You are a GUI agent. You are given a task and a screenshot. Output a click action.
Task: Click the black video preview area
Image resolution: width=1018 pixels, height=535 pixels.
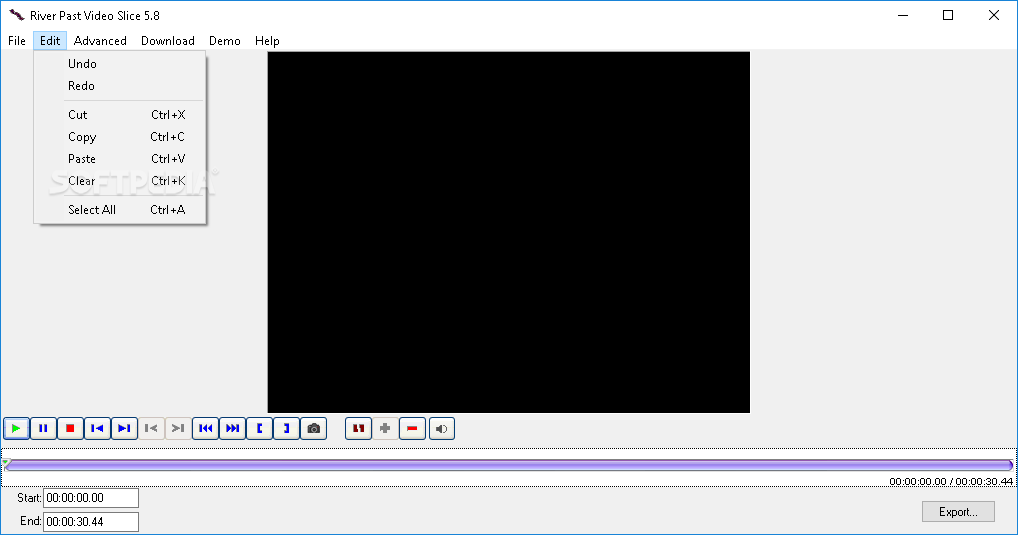(508, 232)
